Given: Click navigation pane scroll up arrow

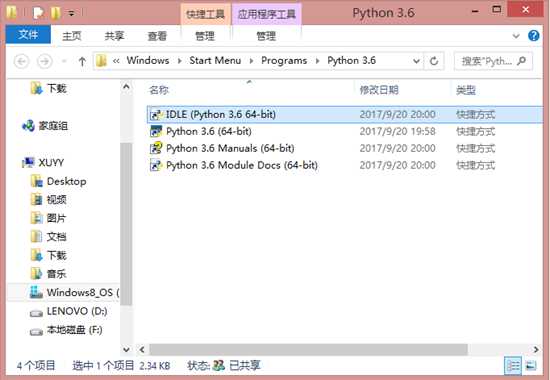Looking at the screenshot, I should pos(126,87).
